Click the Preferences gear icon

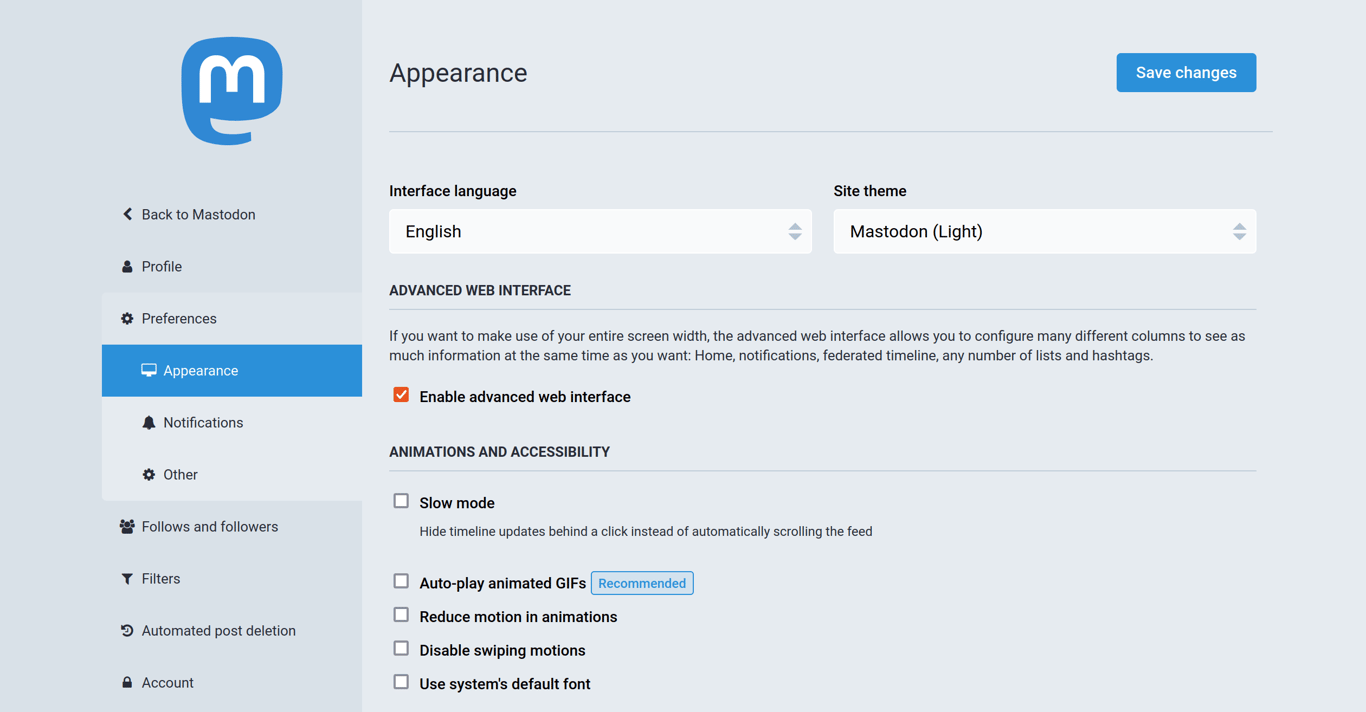pyautogui.click(x=127, y=319)
